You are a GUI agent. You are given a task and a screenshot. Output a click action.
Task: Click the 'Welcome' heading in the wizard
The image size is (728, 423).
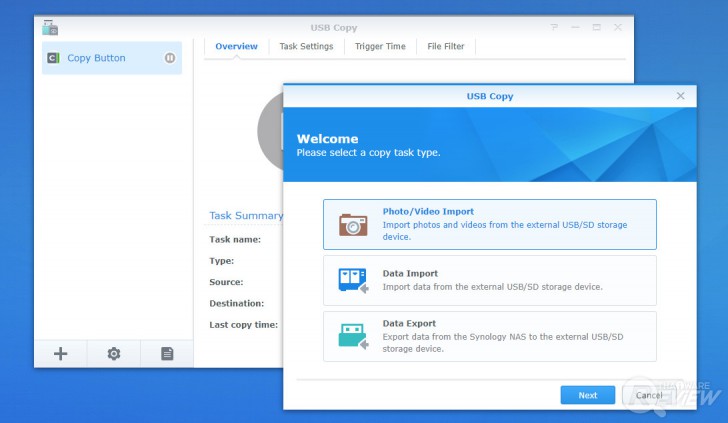(327, 139)
